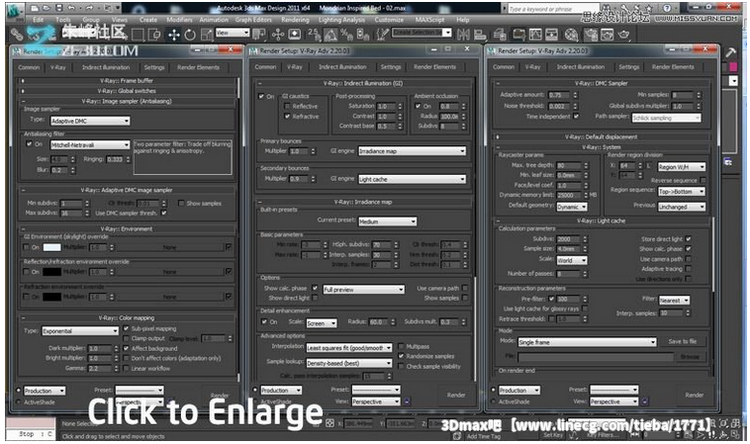Choose the Rectangular Selection Region tool
The image size is (750, 444).
coord(138,34)
